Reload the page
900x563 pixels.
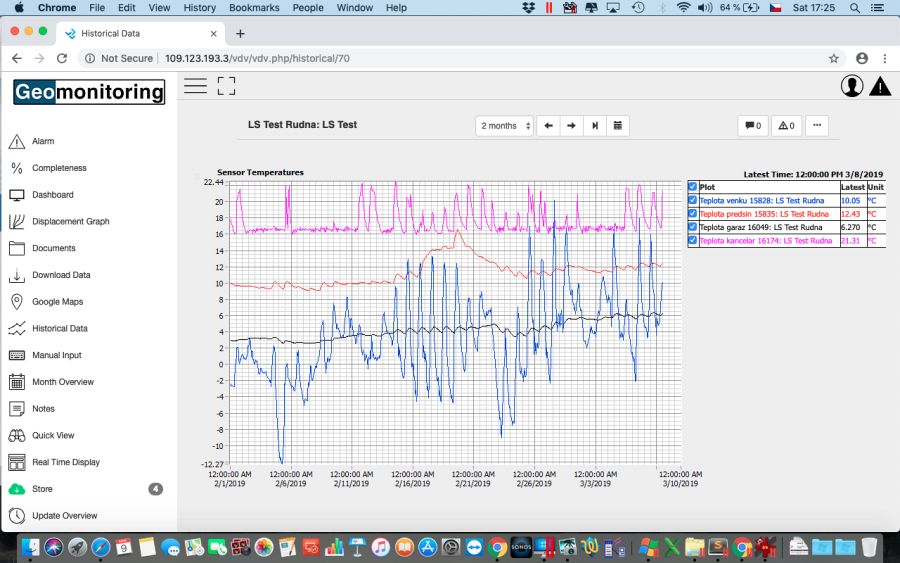pyautogui.click(x=62, y=59)
